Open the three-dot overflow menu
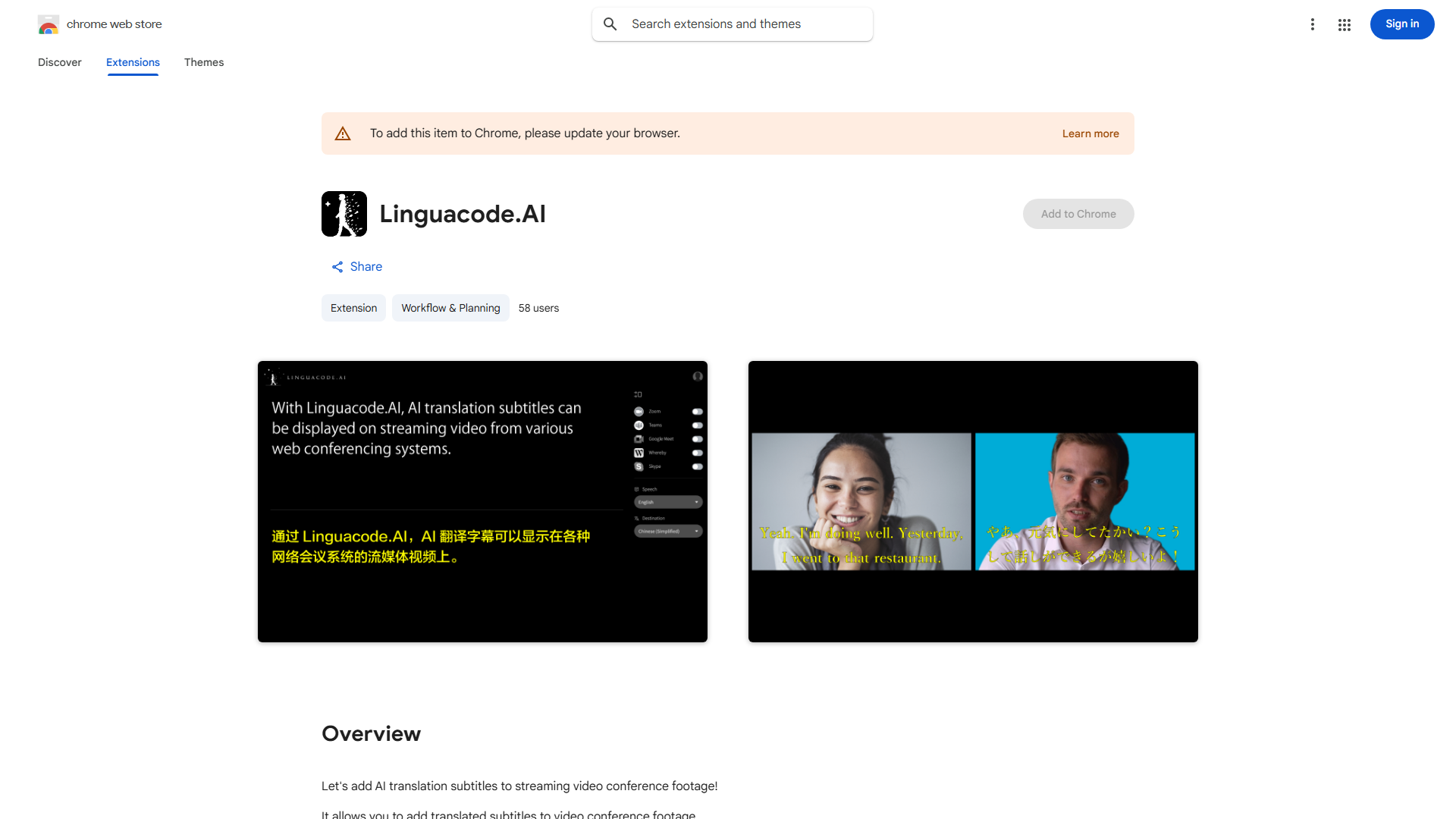This screenshot has height=819, width=1456. 1313,24
